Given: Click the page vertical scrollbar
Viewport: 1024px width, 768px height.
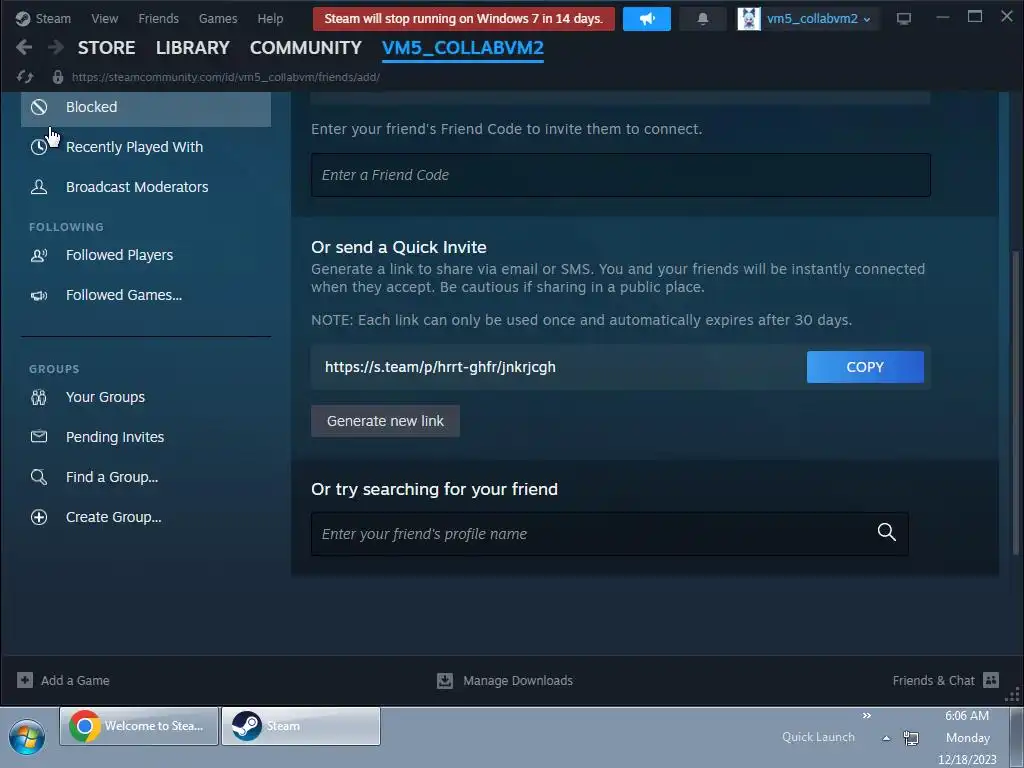Looking at the screenshot, I should point(1014,403).
